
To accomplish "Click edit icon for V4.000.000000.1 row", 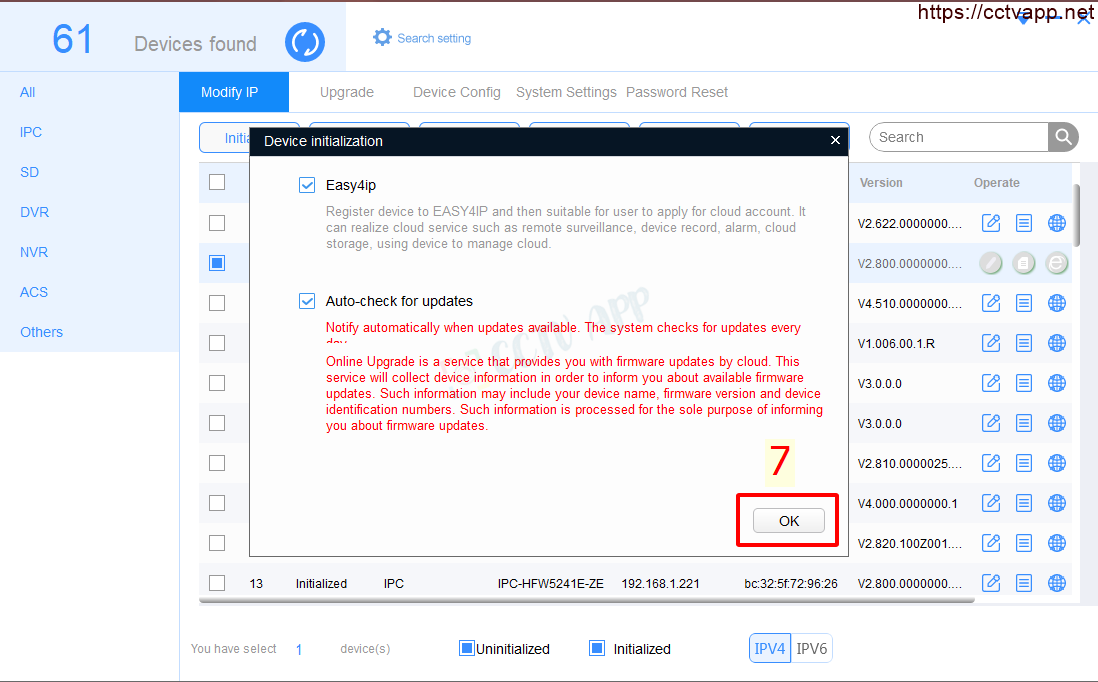I will 991,503.
